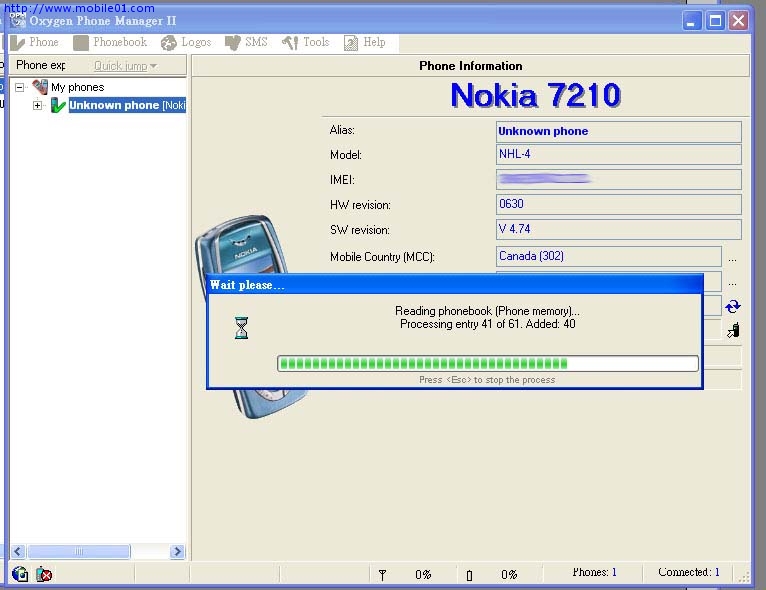Click ellipsis button beside Mobile Country field
766x590 pixels.
coord(732,259)
